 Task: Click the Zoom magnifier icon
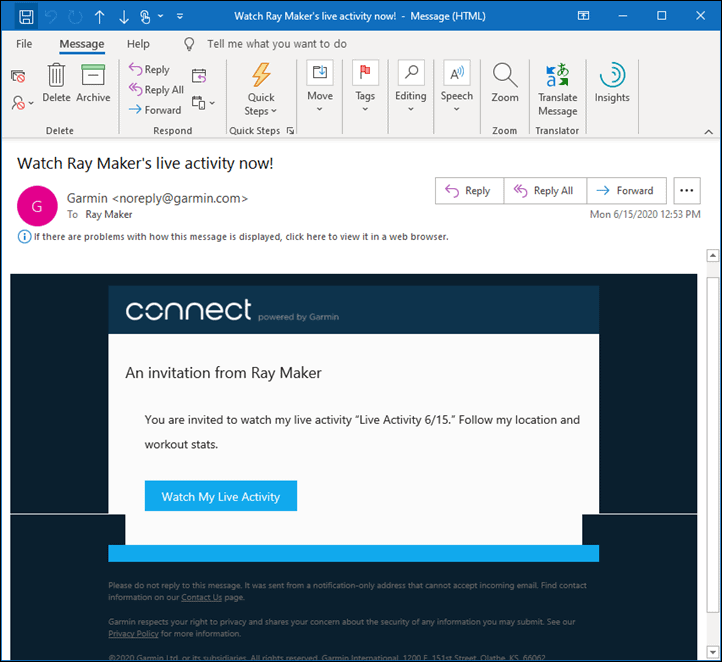(505, 83)
